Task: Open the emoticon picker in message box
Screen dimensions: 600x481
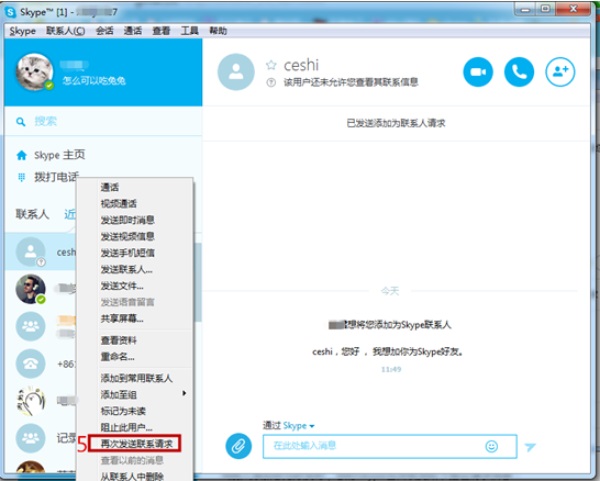Action: point(492,446)
